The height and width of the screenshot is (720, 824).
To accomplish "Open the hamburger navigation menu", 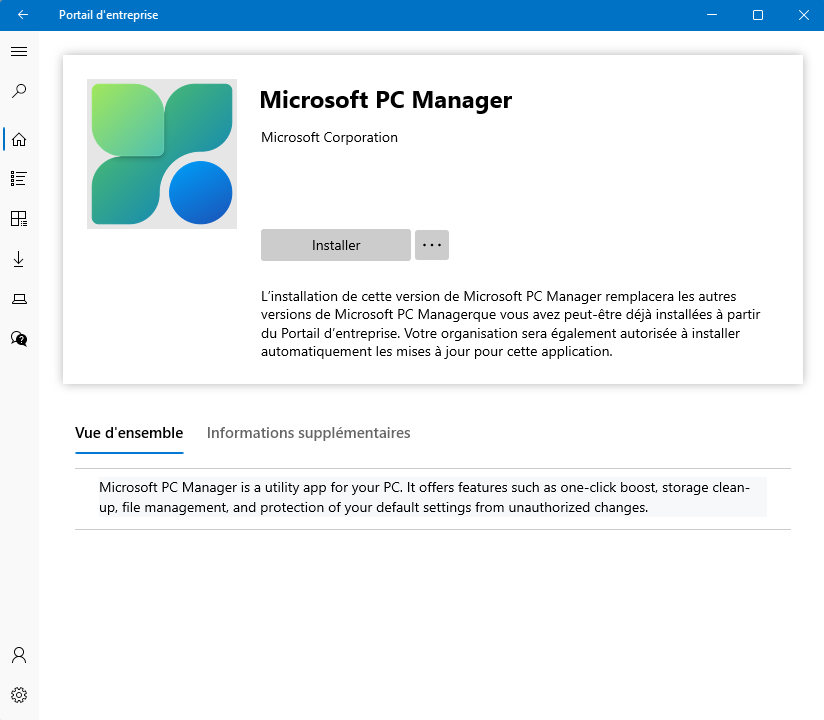I will click(19, 52).
